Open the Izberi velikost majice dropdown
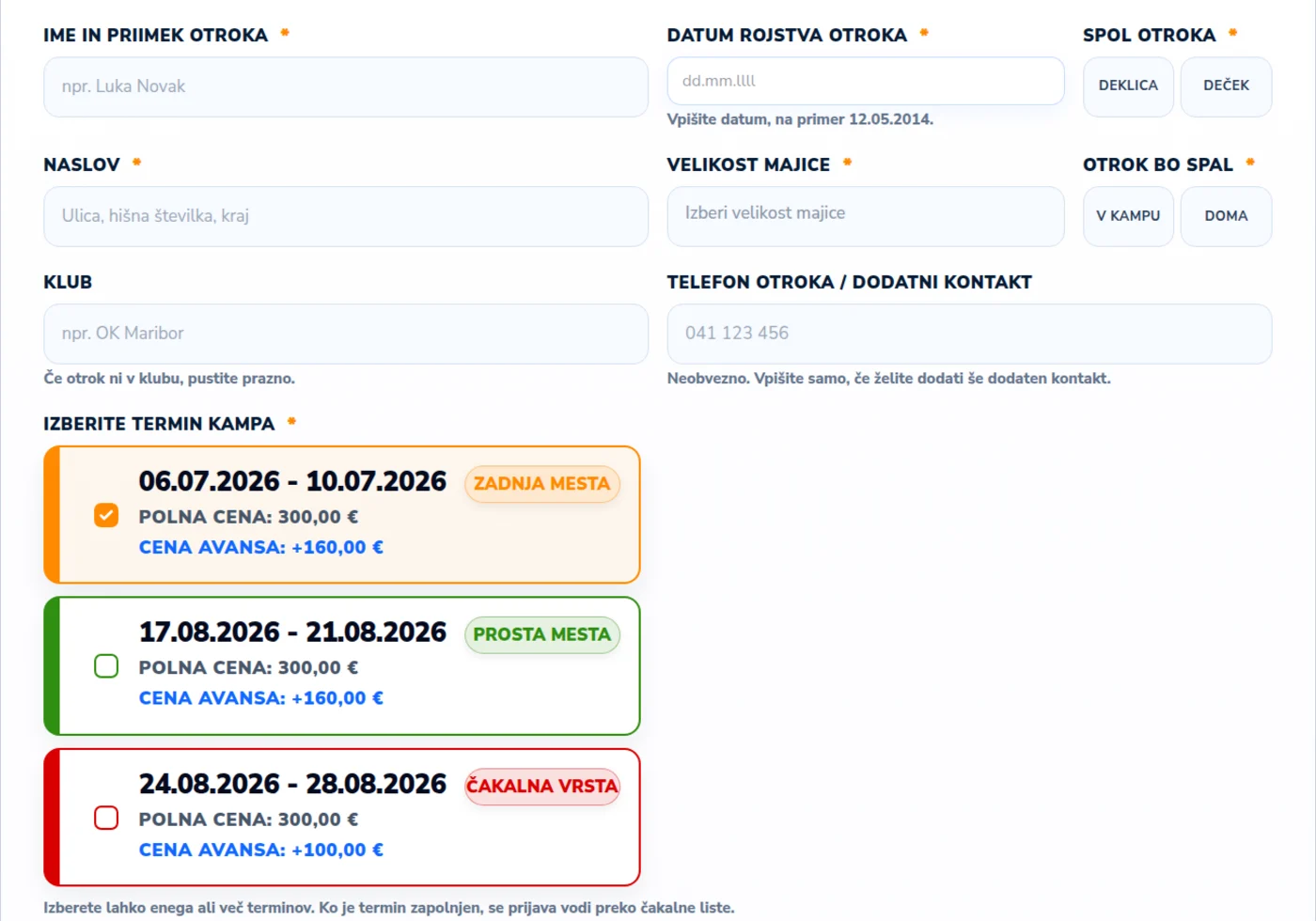 866,216
